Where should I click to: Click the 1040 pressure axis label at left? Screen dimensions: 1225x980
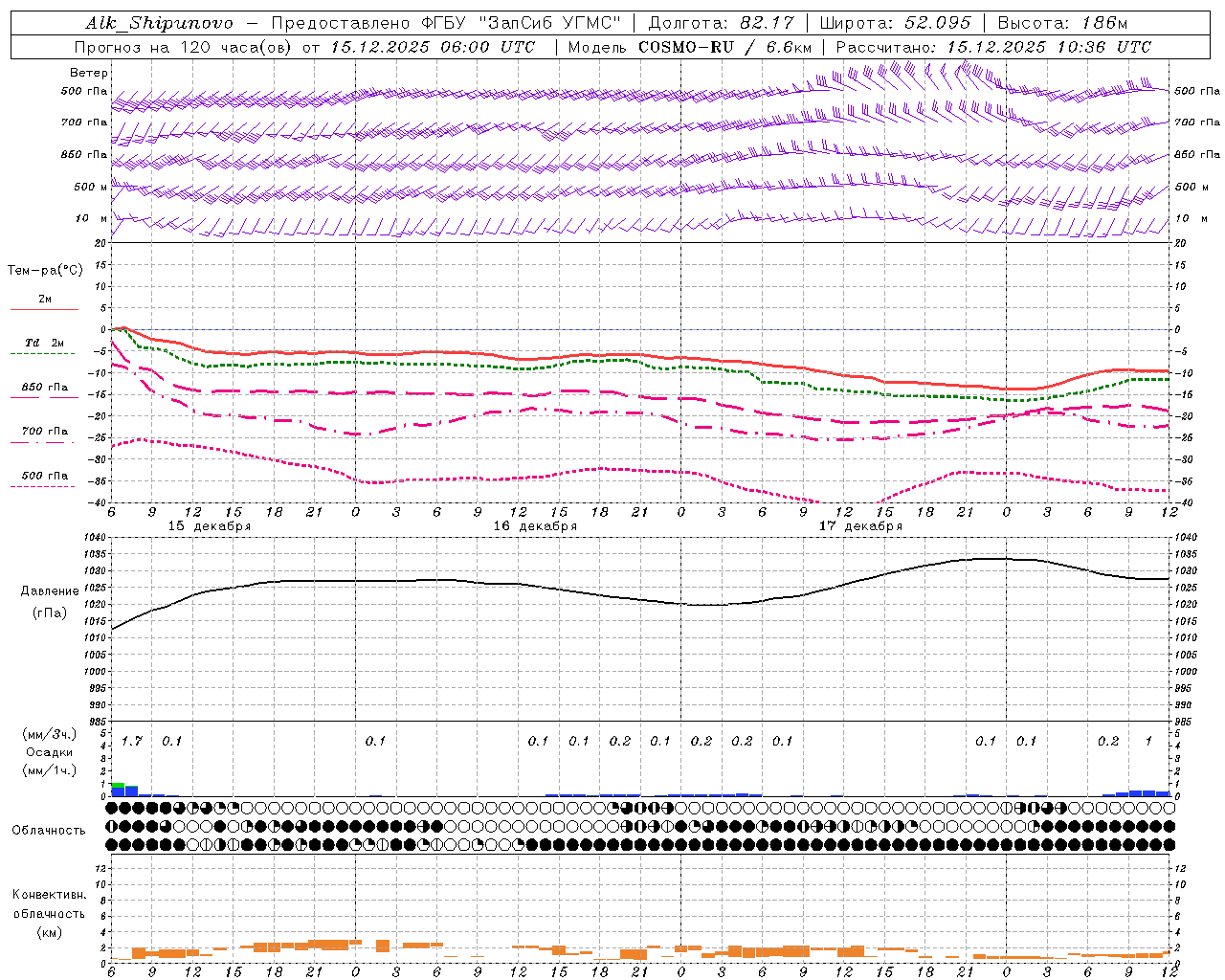[95, 537]
